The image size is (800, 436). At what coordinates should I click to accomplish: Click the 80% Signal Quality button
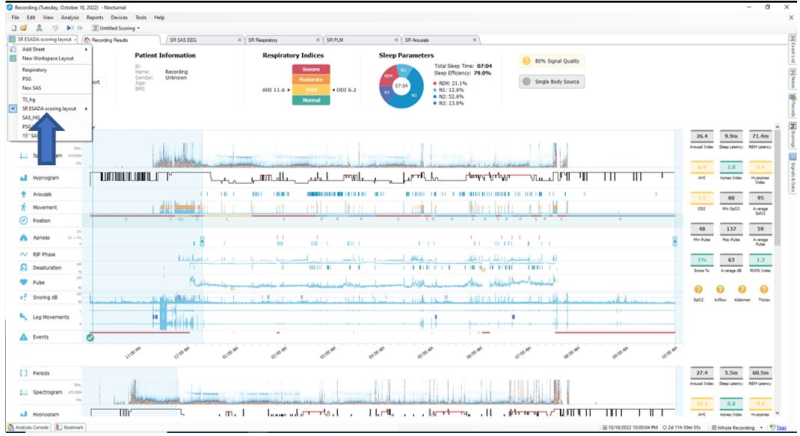(552, 61)
